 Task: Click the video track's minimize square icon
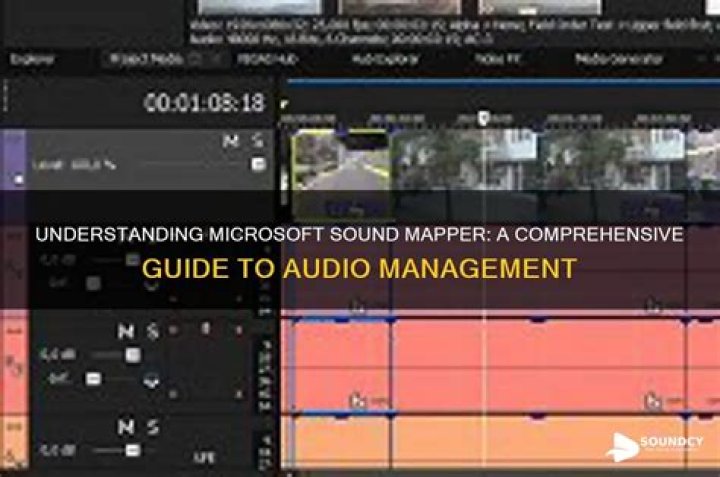pos(16,181)
